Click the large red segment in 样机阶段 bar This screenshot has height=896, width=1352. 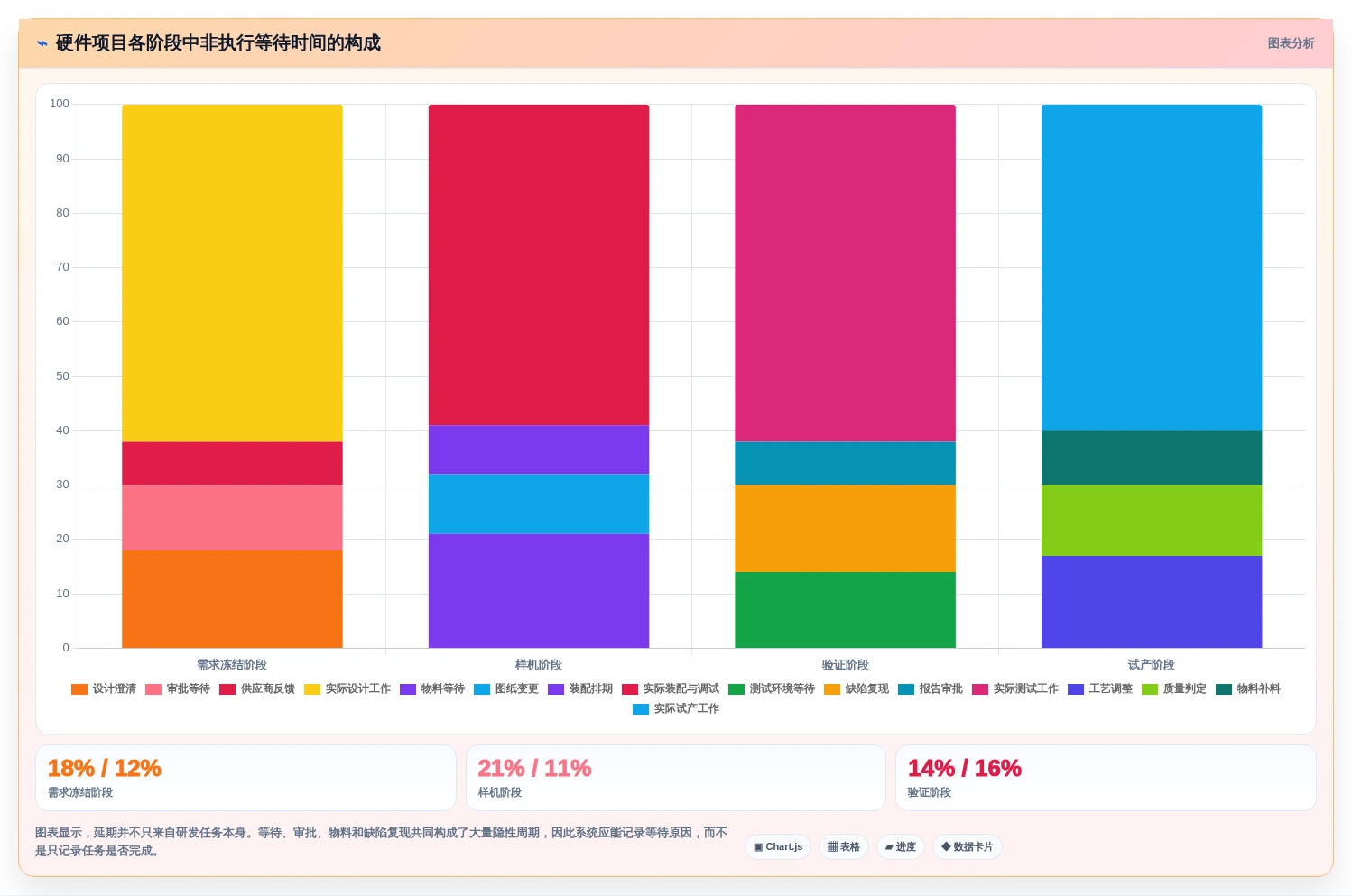[539, 264]
